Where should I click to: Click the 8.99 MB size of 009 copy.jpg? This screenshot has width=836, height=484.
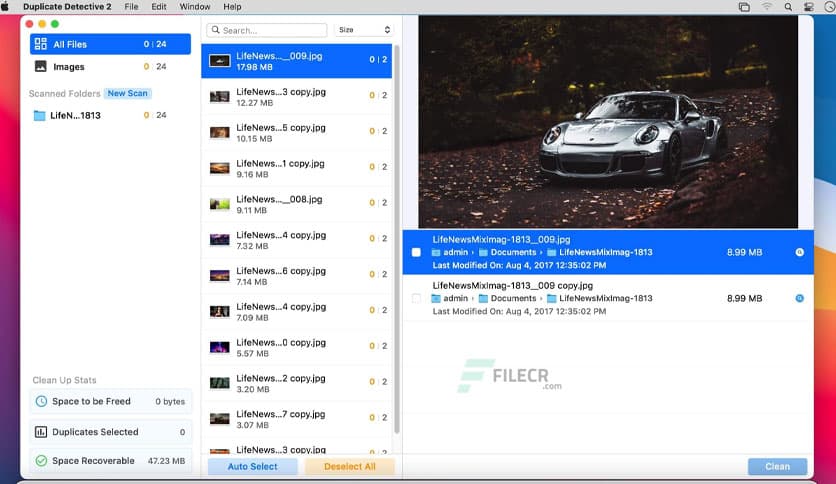(x=744, y=299)
